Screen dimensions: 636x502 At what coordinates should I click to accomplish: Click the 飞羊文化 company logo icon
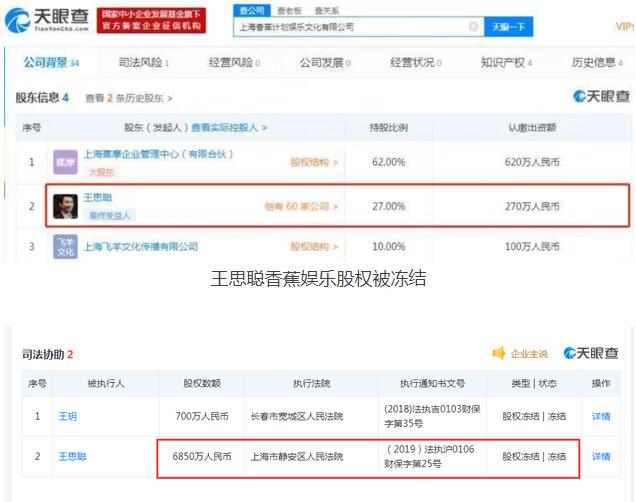[65, 247]
